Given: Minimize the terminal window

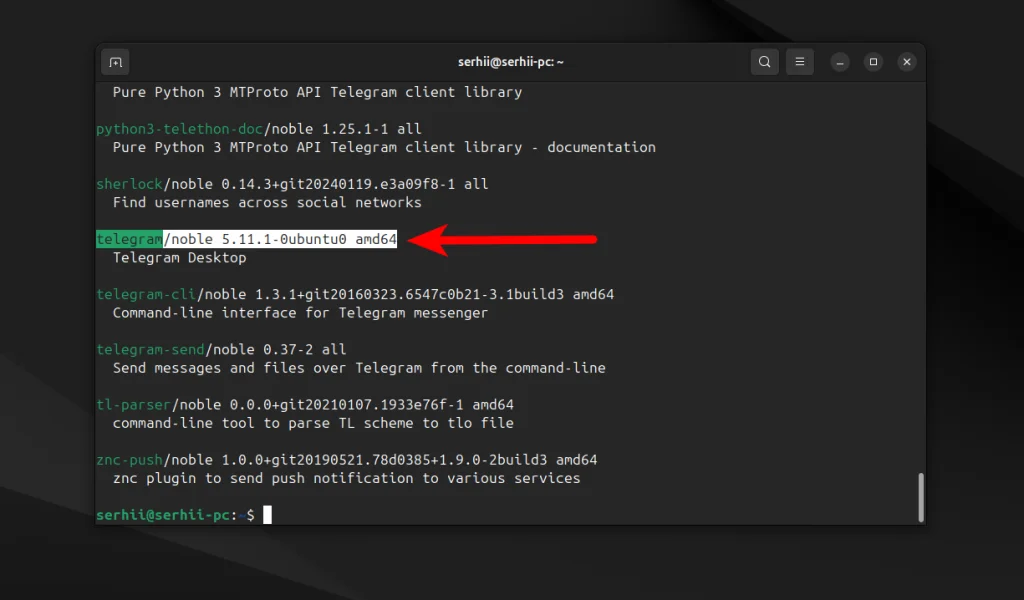Looking at the screenshot, I should point(840,62).
